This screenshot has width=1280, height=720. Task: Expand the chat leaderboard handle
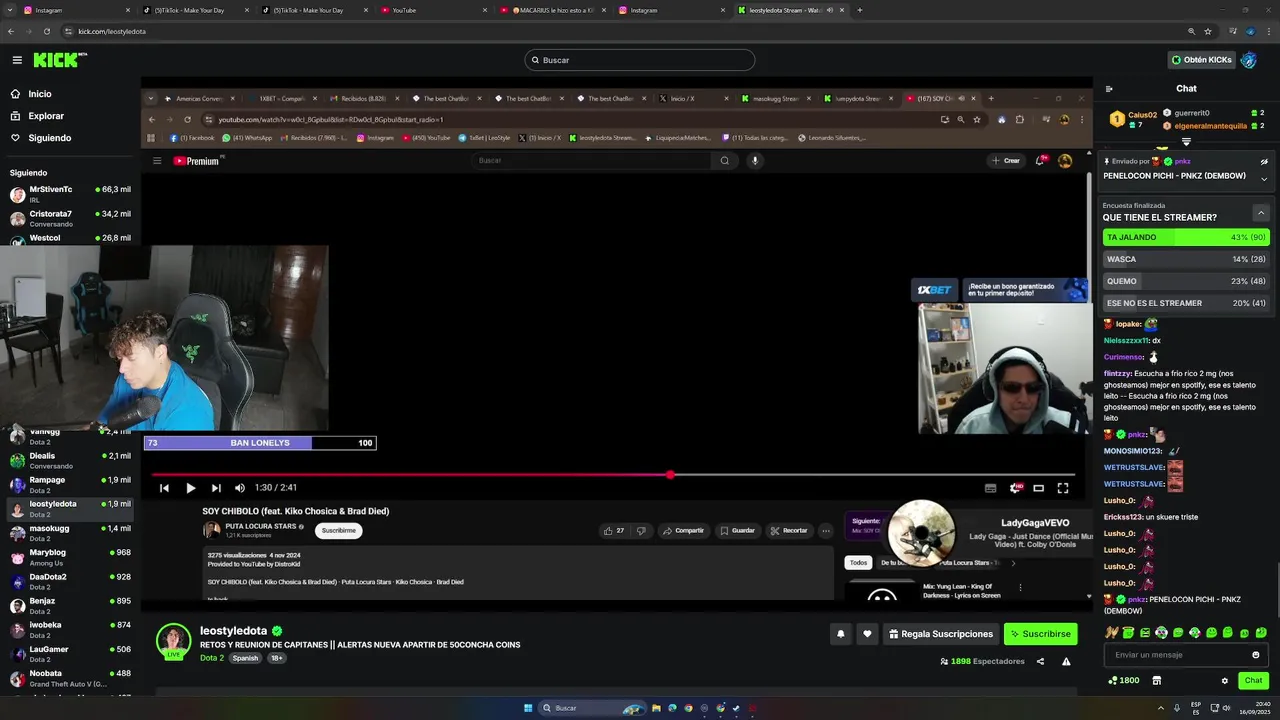1186,142
